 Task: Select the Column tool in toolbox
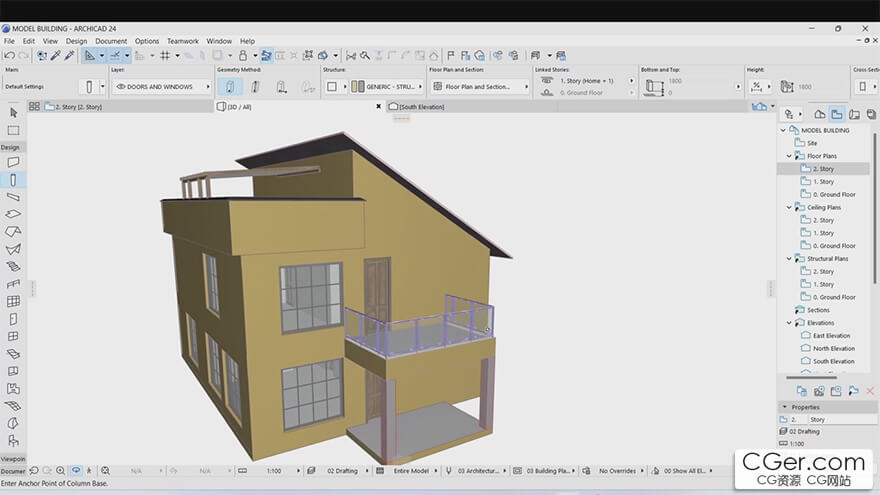(x=13, y=180)
